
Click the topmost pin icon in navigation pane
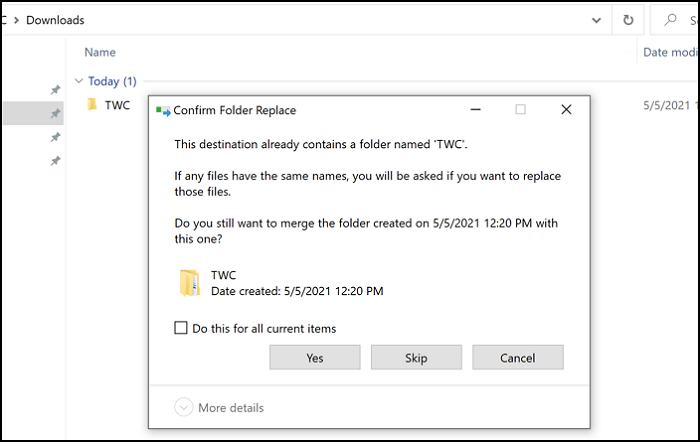pyautogui.click(x=56, y=90)
